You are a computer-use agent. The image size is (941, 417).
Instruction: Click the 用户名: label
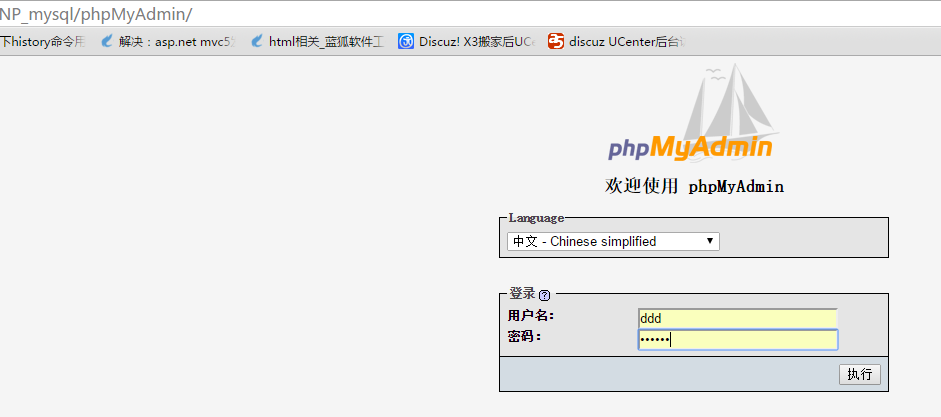531,316
